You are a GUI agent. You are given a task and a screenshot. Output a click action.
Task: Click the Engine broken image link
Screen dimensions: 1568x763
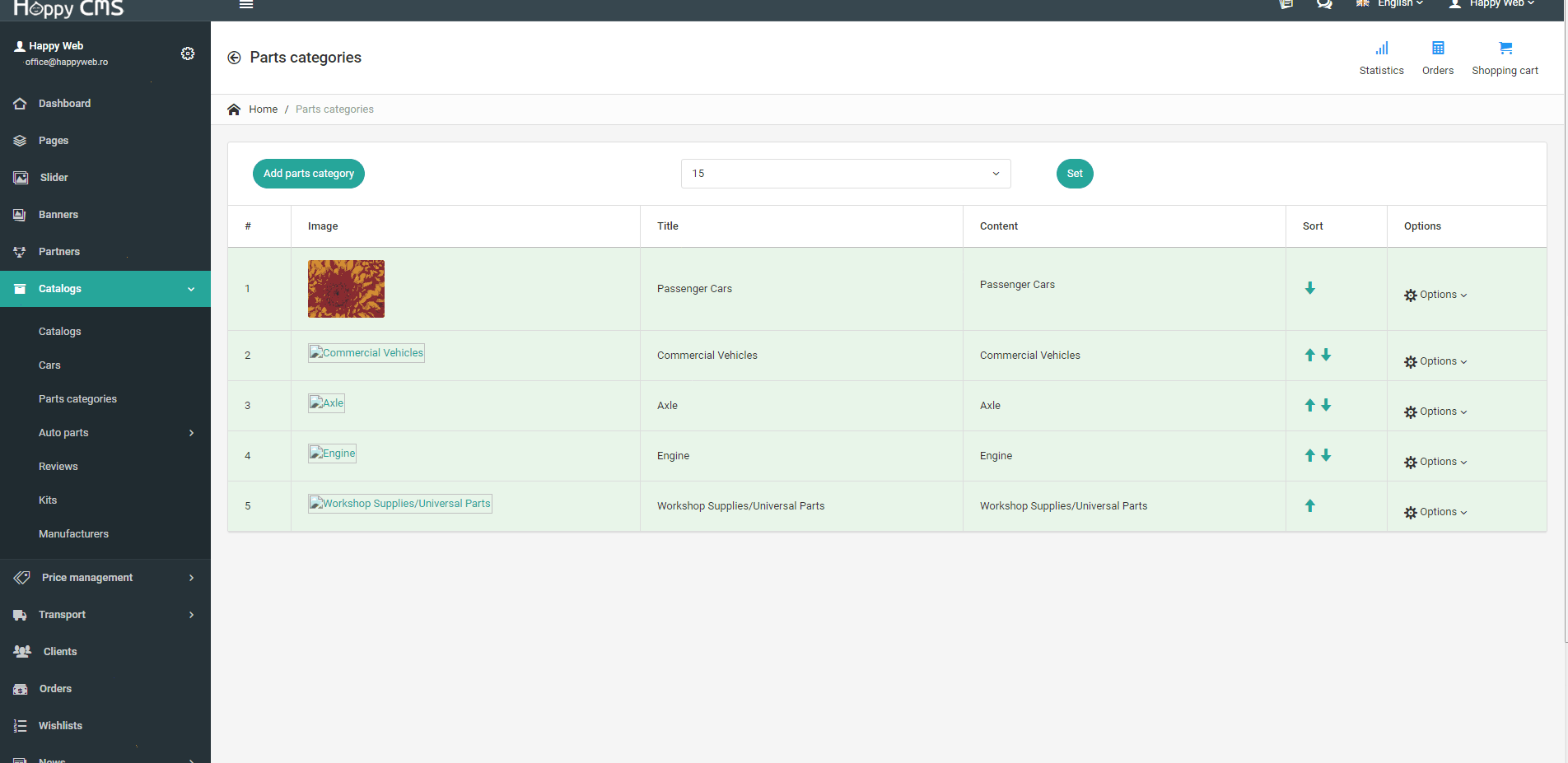click(x=333, y=454)
